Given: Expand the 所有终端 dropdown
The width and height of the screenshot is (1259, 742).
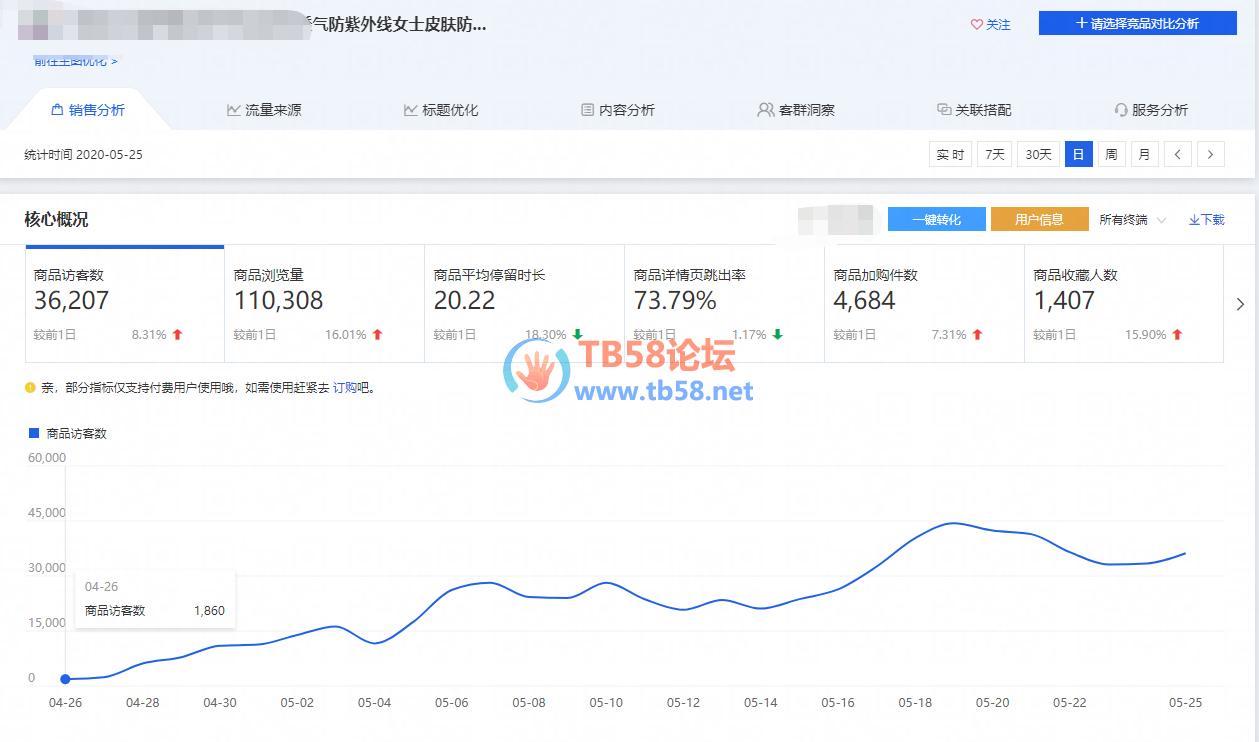Looking at the screenshot, I should [x=1132, y=220].
